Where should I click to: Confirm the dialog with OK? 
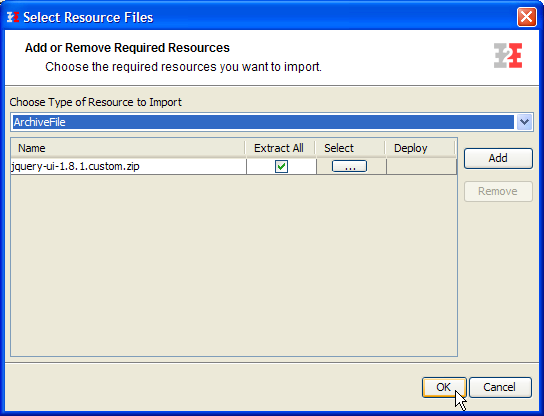444,387
